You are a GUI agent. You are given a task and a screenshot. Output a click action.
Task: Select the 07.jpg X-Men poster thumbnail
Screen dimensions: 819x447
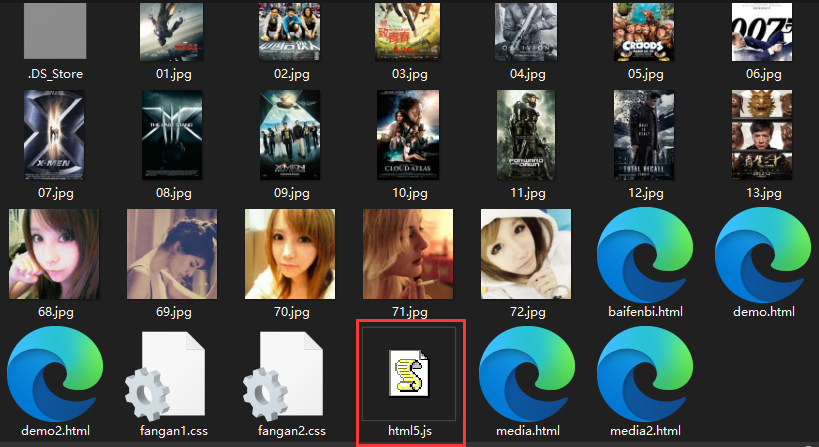tap(54, 135)
